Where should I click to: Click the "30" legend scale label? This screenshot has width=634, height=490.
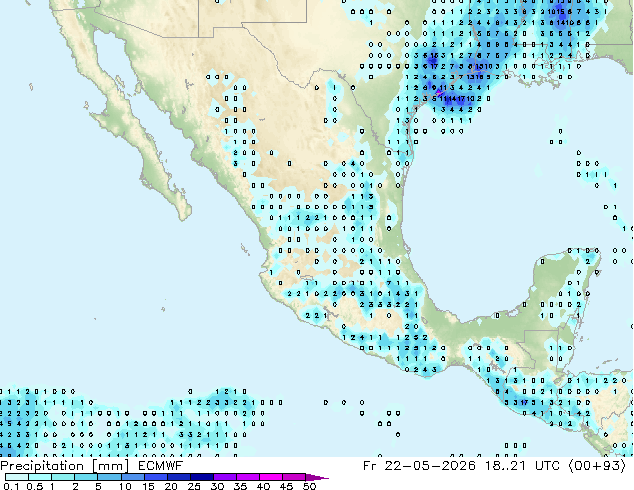pos(217,486)
